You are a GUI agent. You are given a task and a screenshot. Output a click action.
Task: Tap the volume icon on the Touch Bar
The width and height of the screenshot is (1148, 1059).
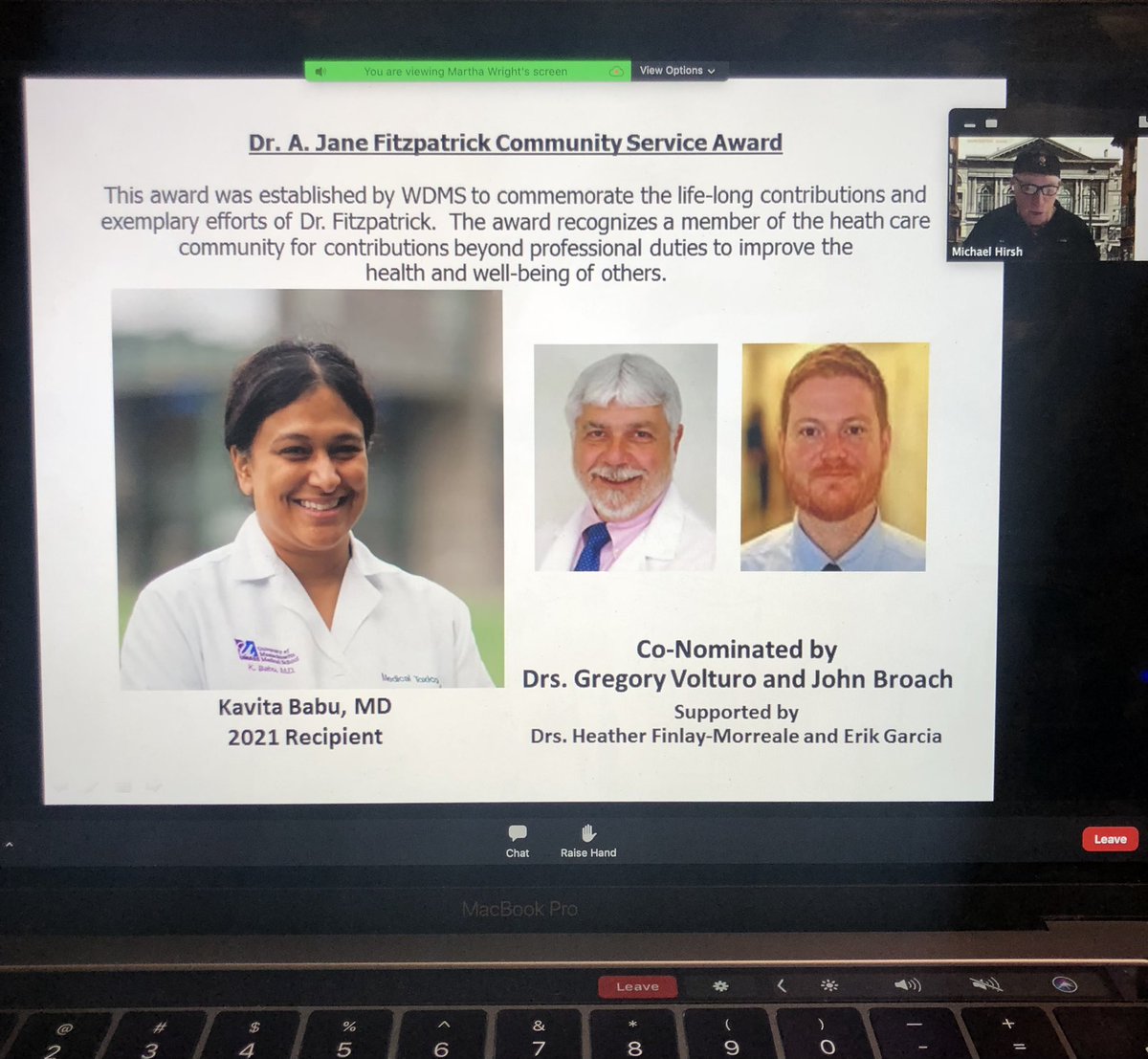coord(907,984)
